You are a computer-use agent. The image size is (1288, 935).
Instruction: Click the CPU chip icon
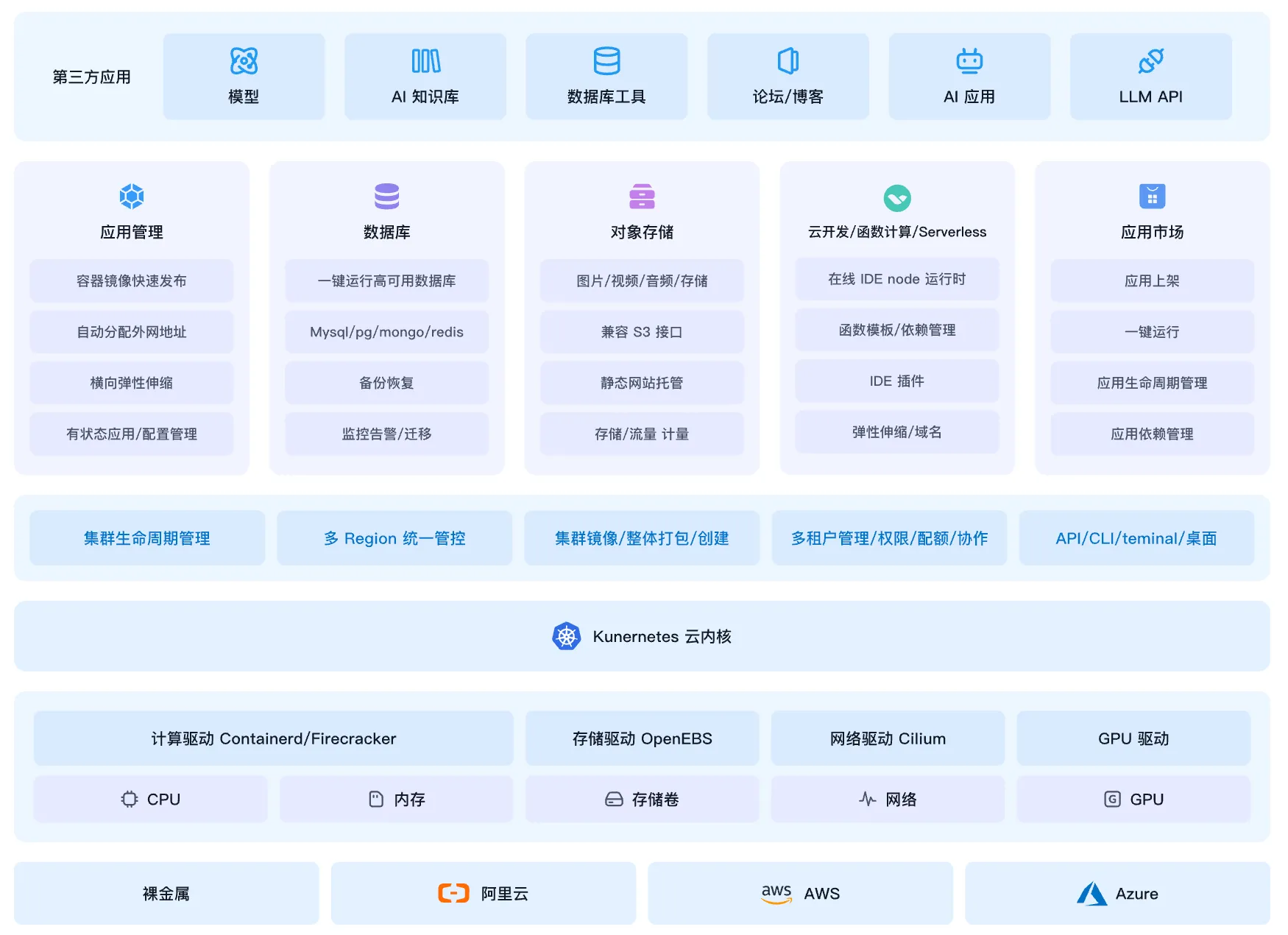click(x=130, y=799)
